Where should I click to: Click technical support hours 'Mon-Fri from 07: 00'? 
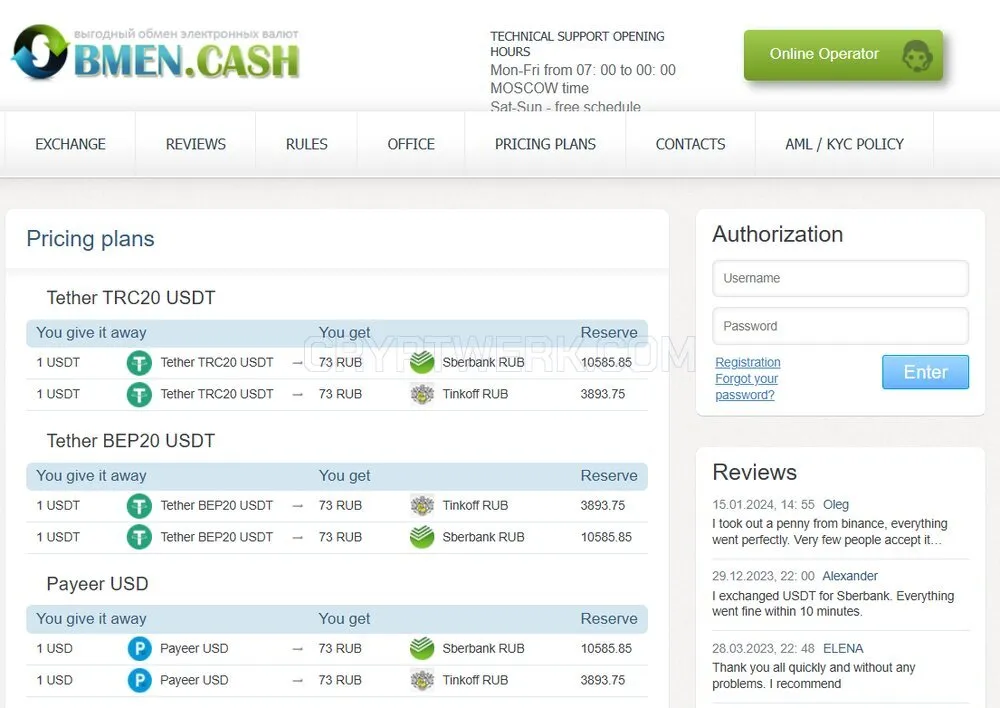click(x=582, y=70)
